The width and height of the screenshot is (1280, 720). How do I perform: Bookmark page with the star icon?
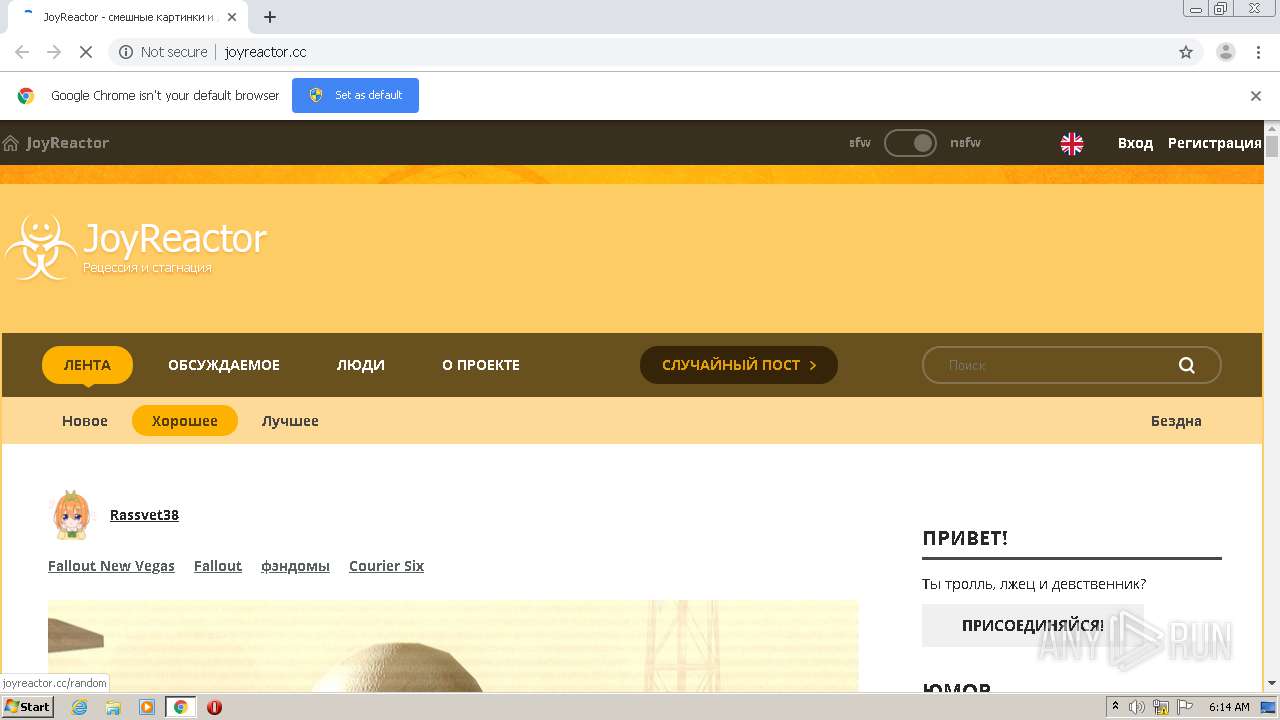(1186, 52)
